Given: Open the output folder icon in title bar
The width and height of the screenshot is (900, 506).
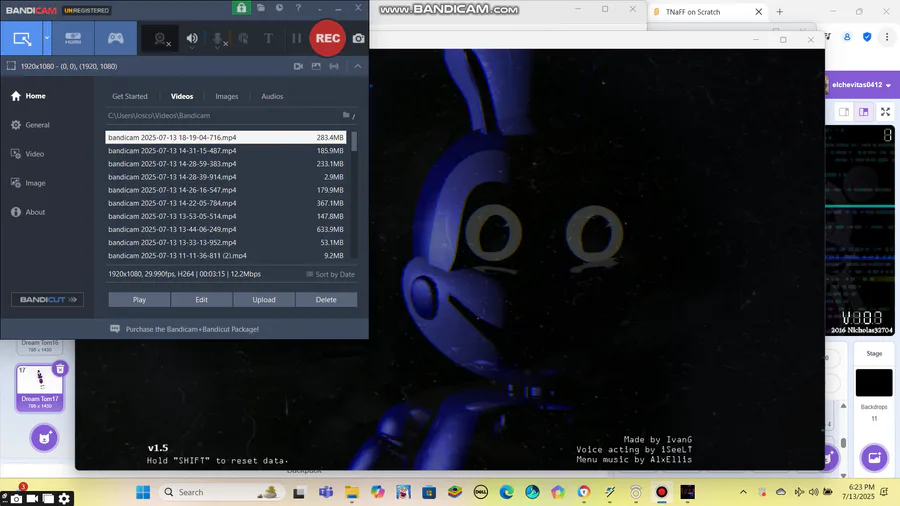Looking at the screenshot, I should [261, 7].
